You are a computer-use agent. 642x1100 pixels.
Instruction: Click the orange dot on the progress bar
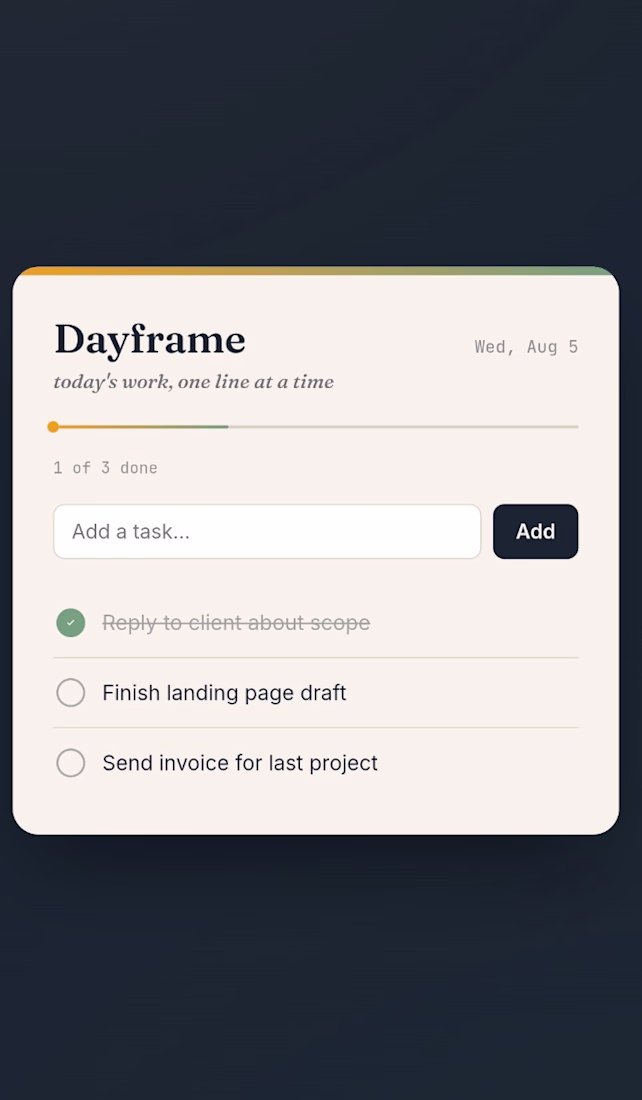[x=53, y=427]
